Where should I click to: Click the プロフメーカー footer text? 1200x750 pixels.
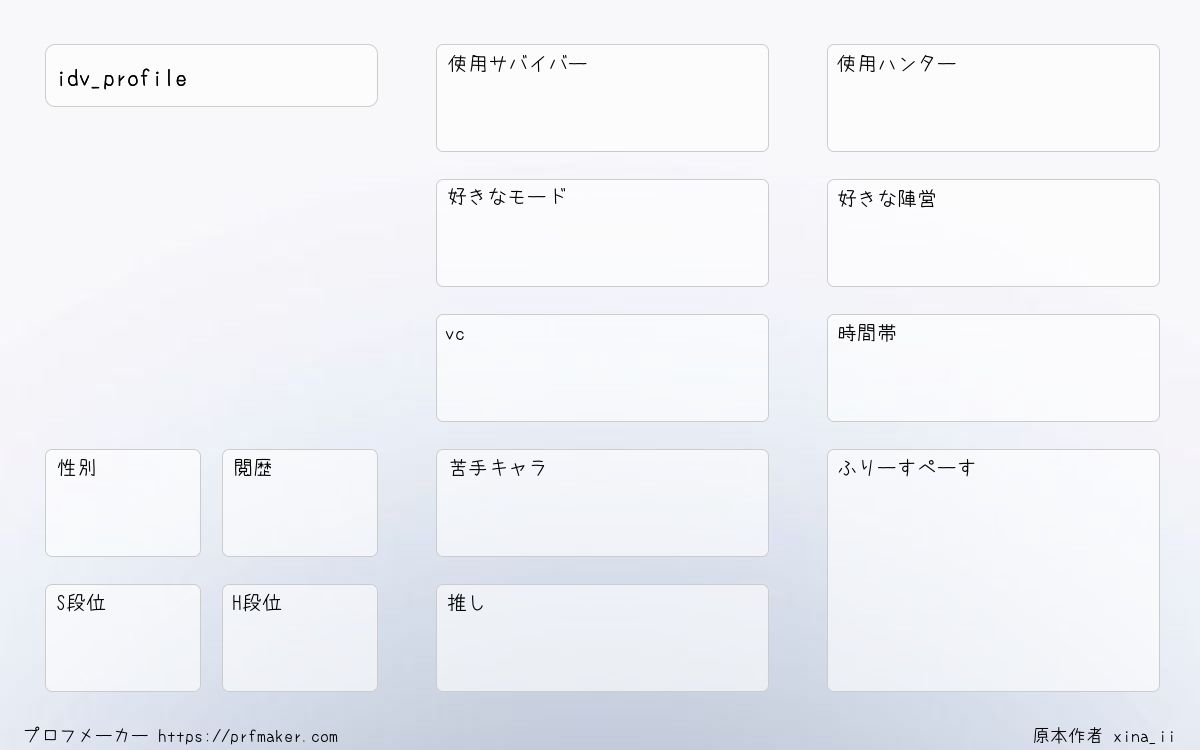86,736
